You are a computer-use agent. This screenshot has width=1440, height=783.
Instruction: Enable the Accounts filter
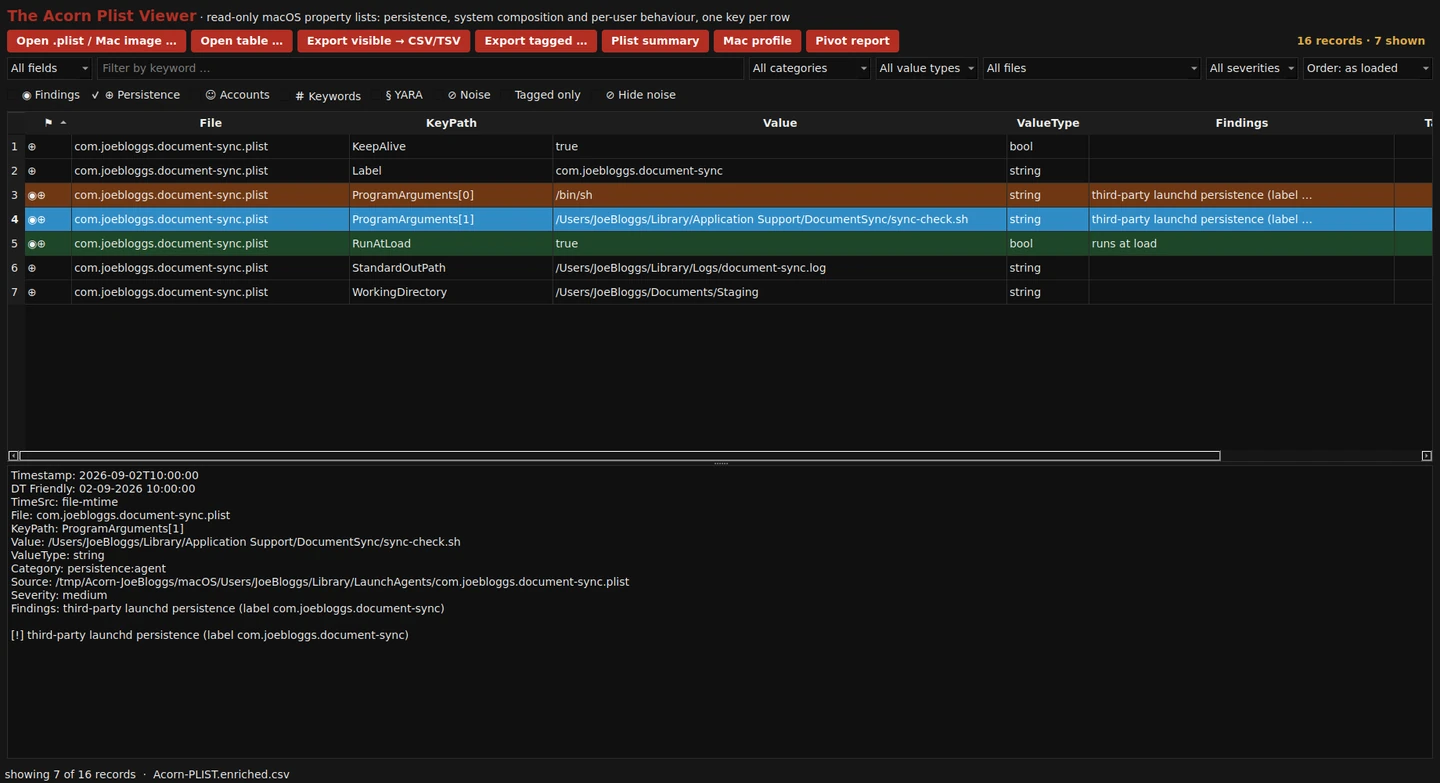tap(237, 95)
